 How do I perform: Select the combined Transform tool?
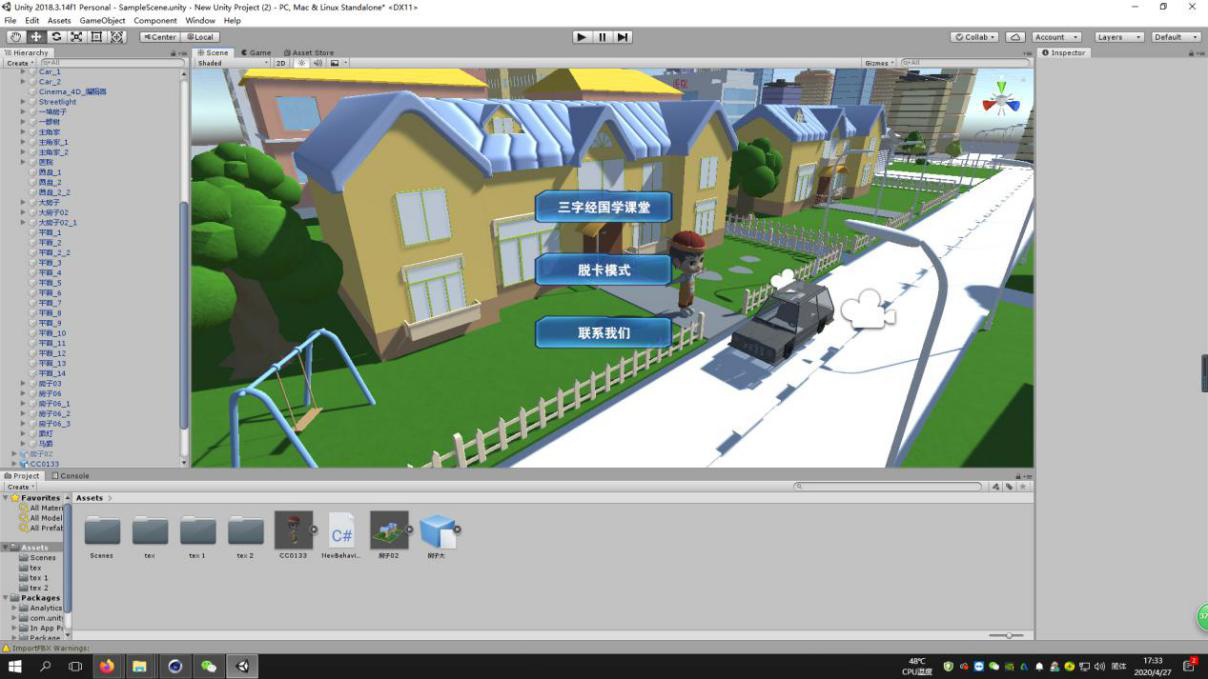117,37
